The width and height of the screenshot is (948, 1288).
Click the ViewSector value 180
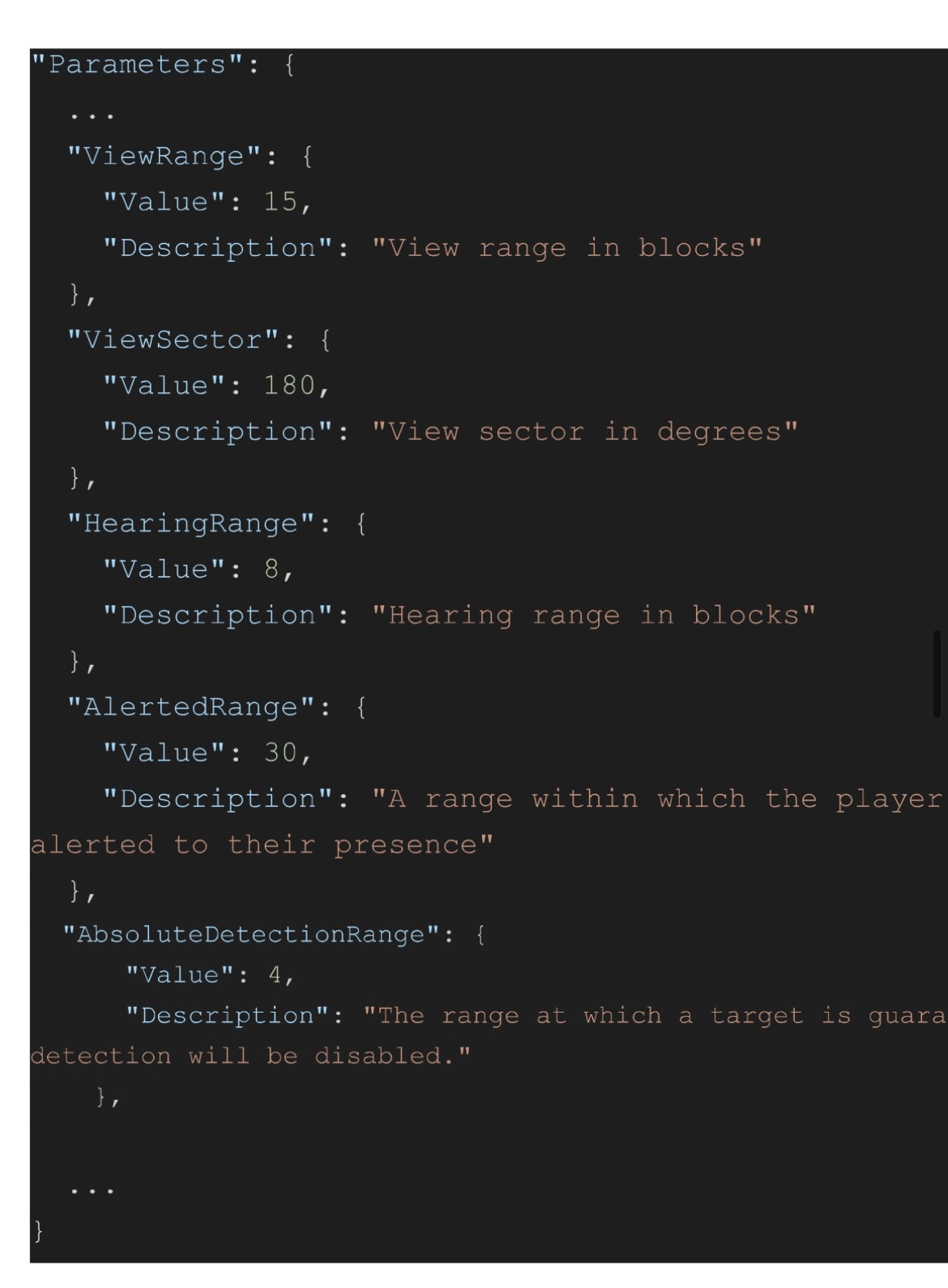pyautogui.click(x=289, y=386)
